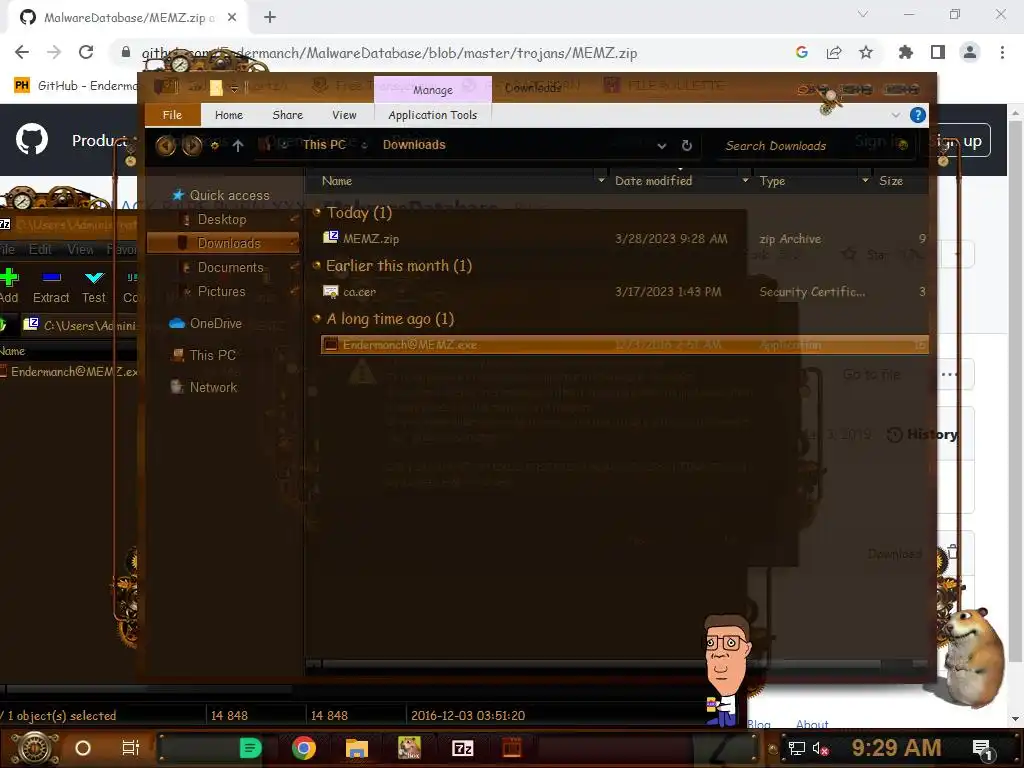
Task: Sort by the Size column header
Action: pyautogui.click(x=891, y=181)
